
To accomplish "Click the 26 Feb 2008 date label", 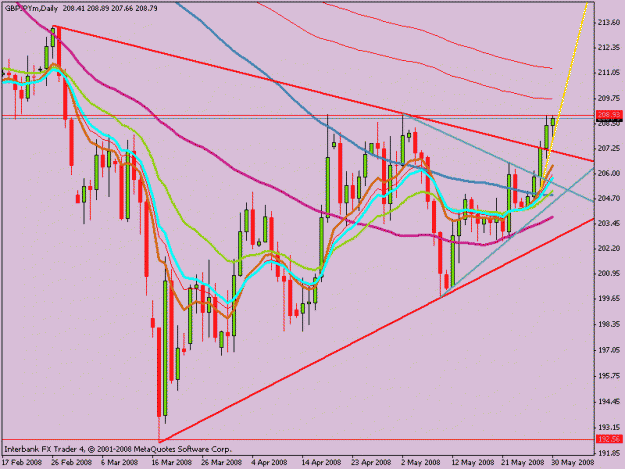I will click(x=72, y=462).
